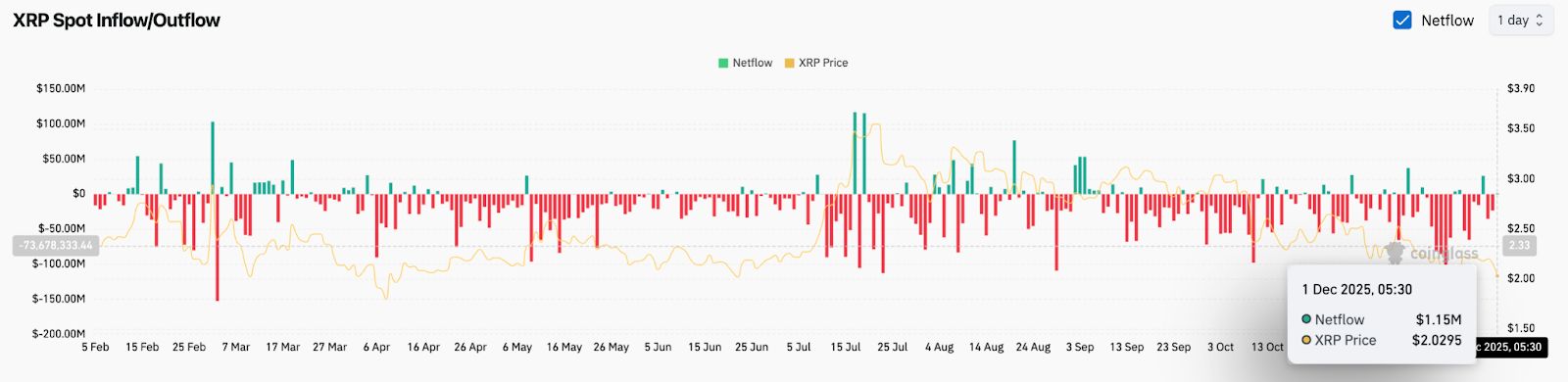Click the $150.00M axis label
Image resolution: width=1568 pixels, height=382 pixels.
(x=61, y=88)
